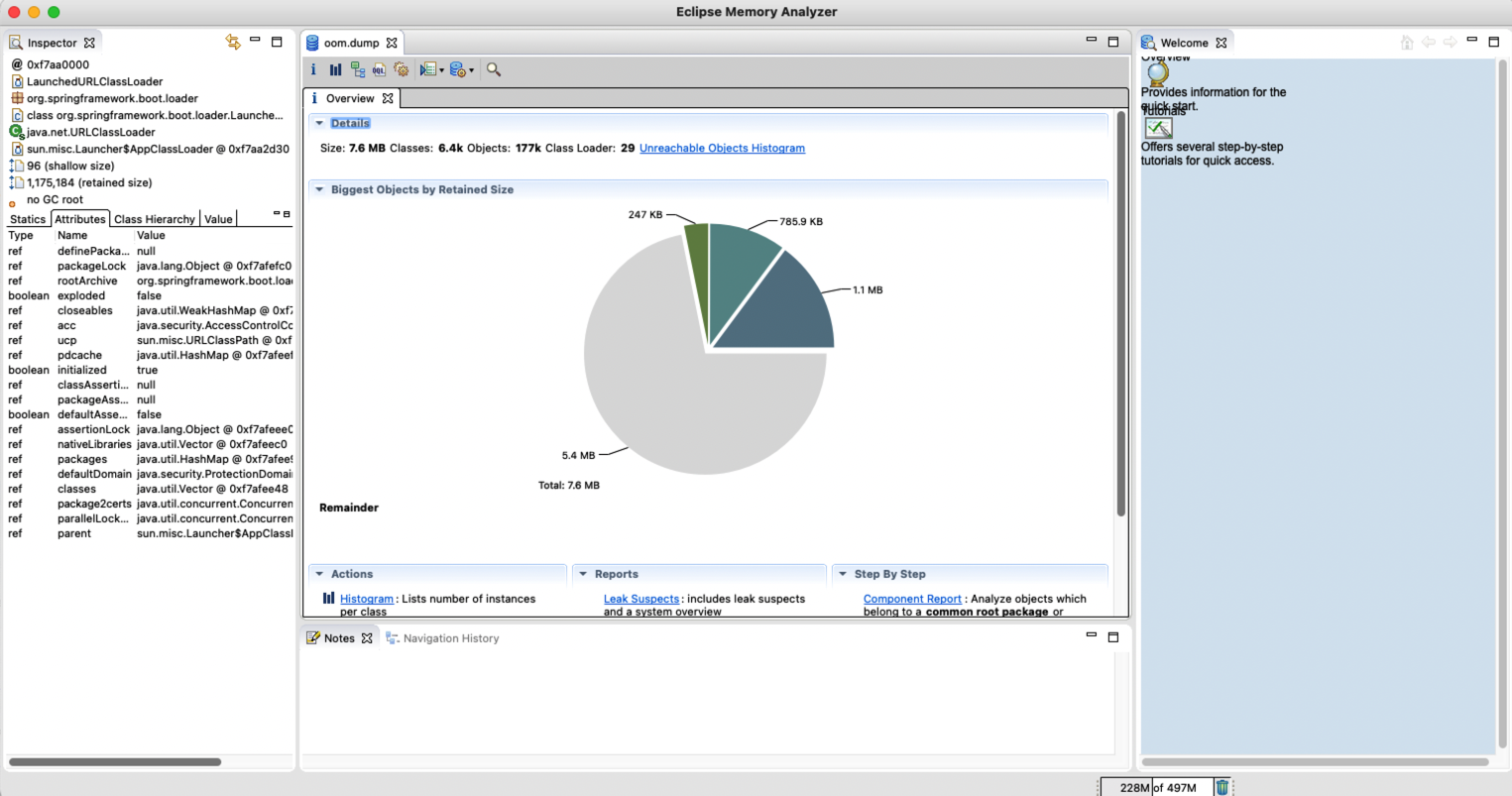Open the OQL Object Query Language studio

[379, 69]
